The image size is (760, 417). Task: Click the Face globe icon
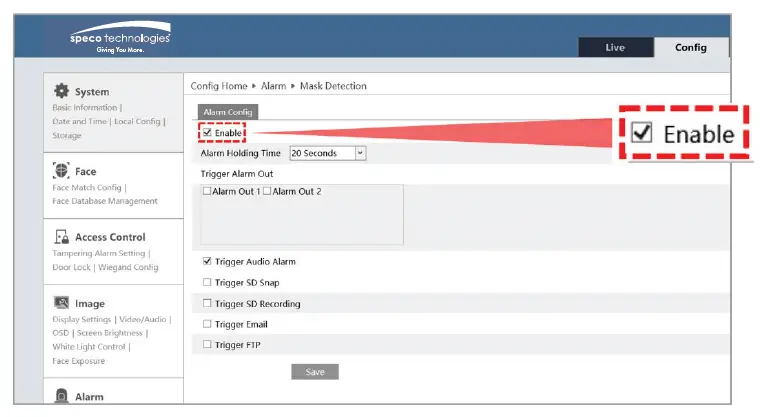point(61,171)
